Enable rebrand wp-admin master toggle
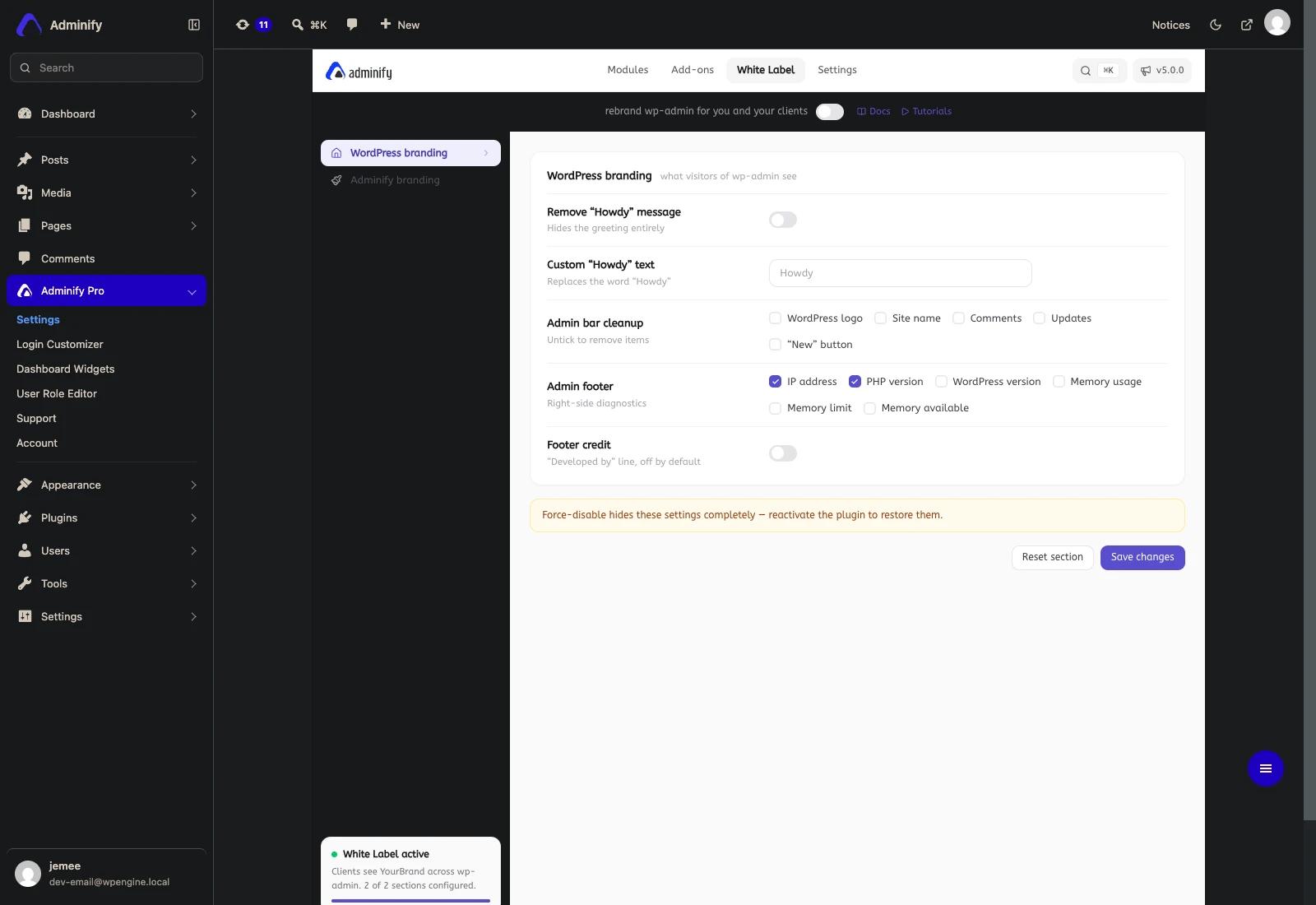This screenshot has height=905, width=1316. [830, 112]
